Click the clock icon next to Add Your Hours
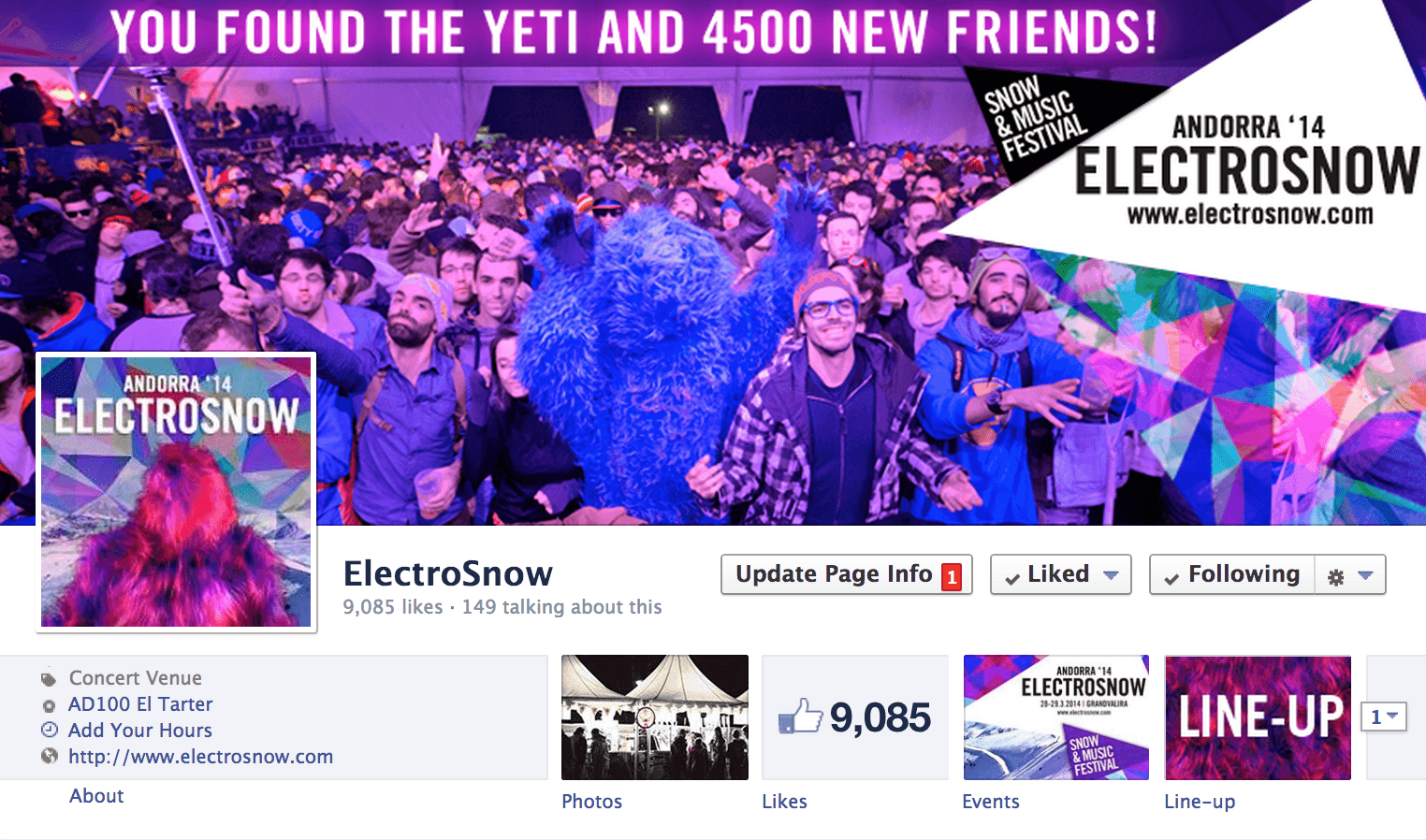1426x840 pixels. 49,730
